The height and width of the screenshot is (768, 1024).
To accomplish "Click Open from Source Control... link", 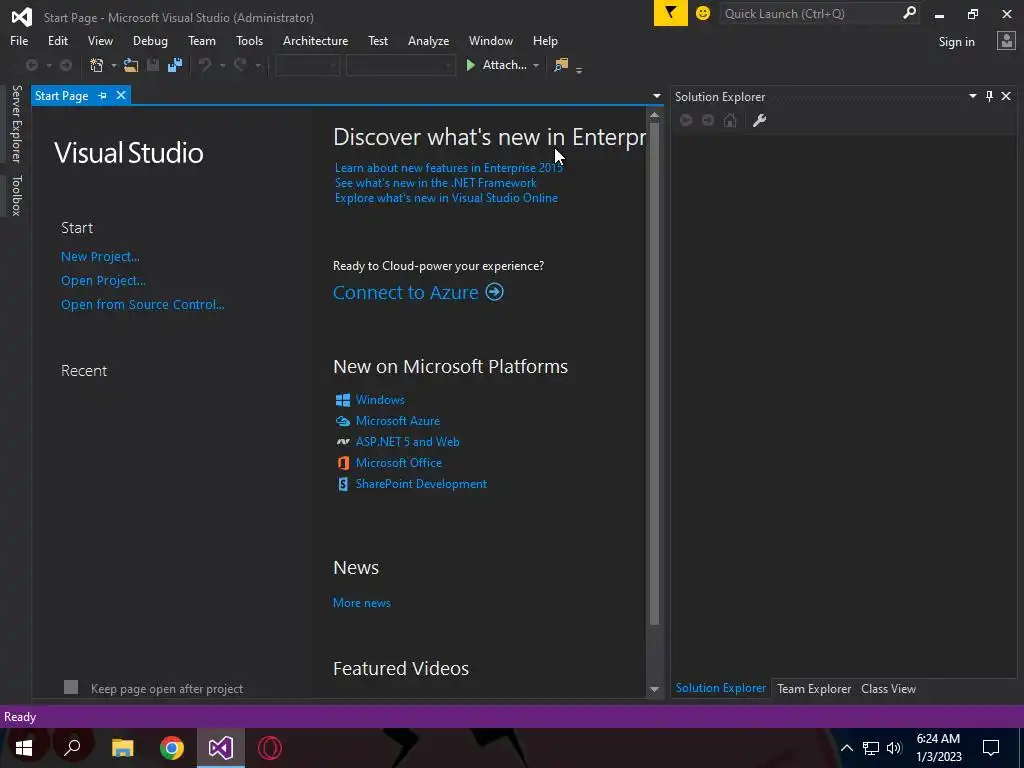I will coord(142,304).
